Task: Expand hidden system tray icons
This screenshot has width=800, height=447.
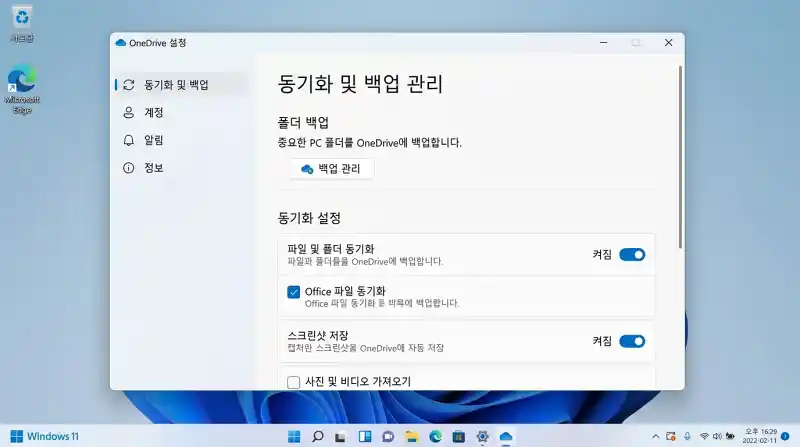Action: tap(656, 436)
